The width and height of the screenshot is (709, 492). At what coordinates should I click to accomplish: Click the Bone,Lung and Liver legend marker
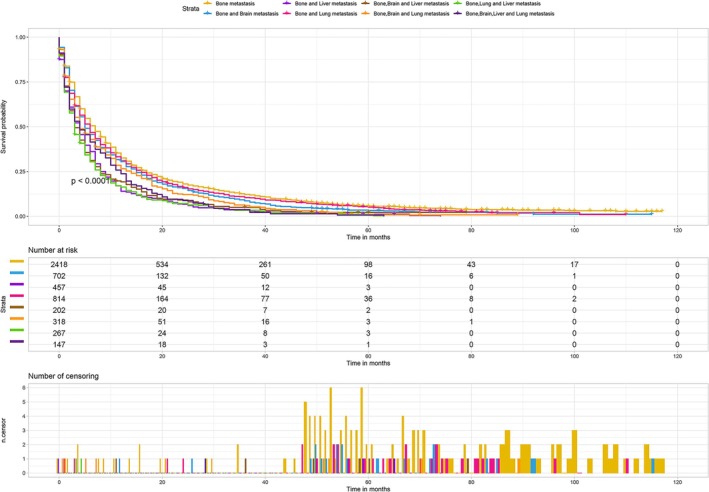point(458,3)
